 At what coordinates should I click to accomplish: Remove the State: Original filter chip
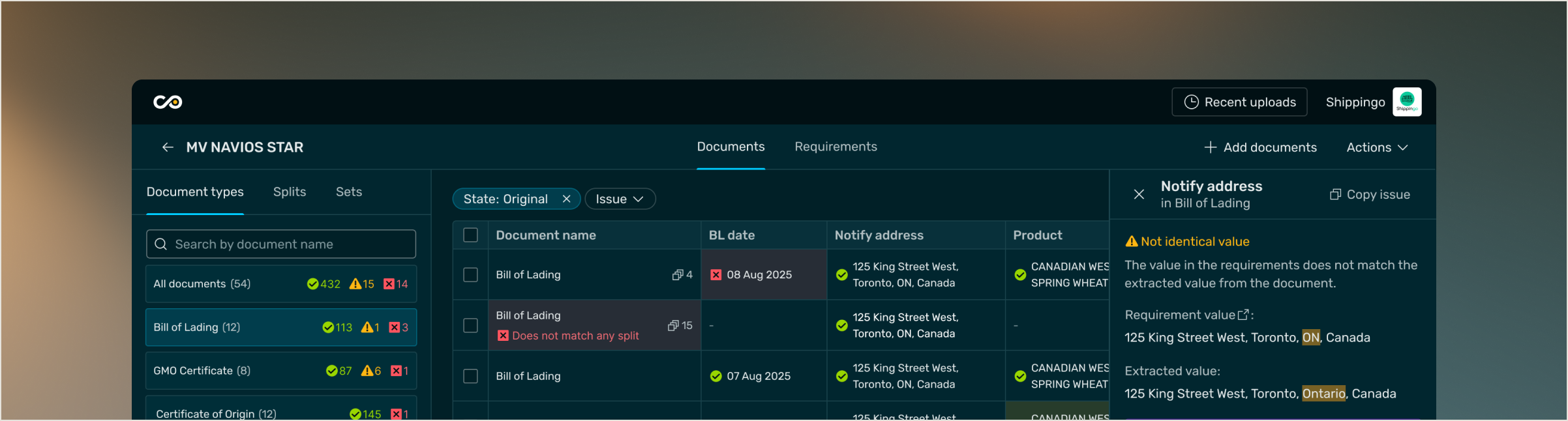pos(567,199)
